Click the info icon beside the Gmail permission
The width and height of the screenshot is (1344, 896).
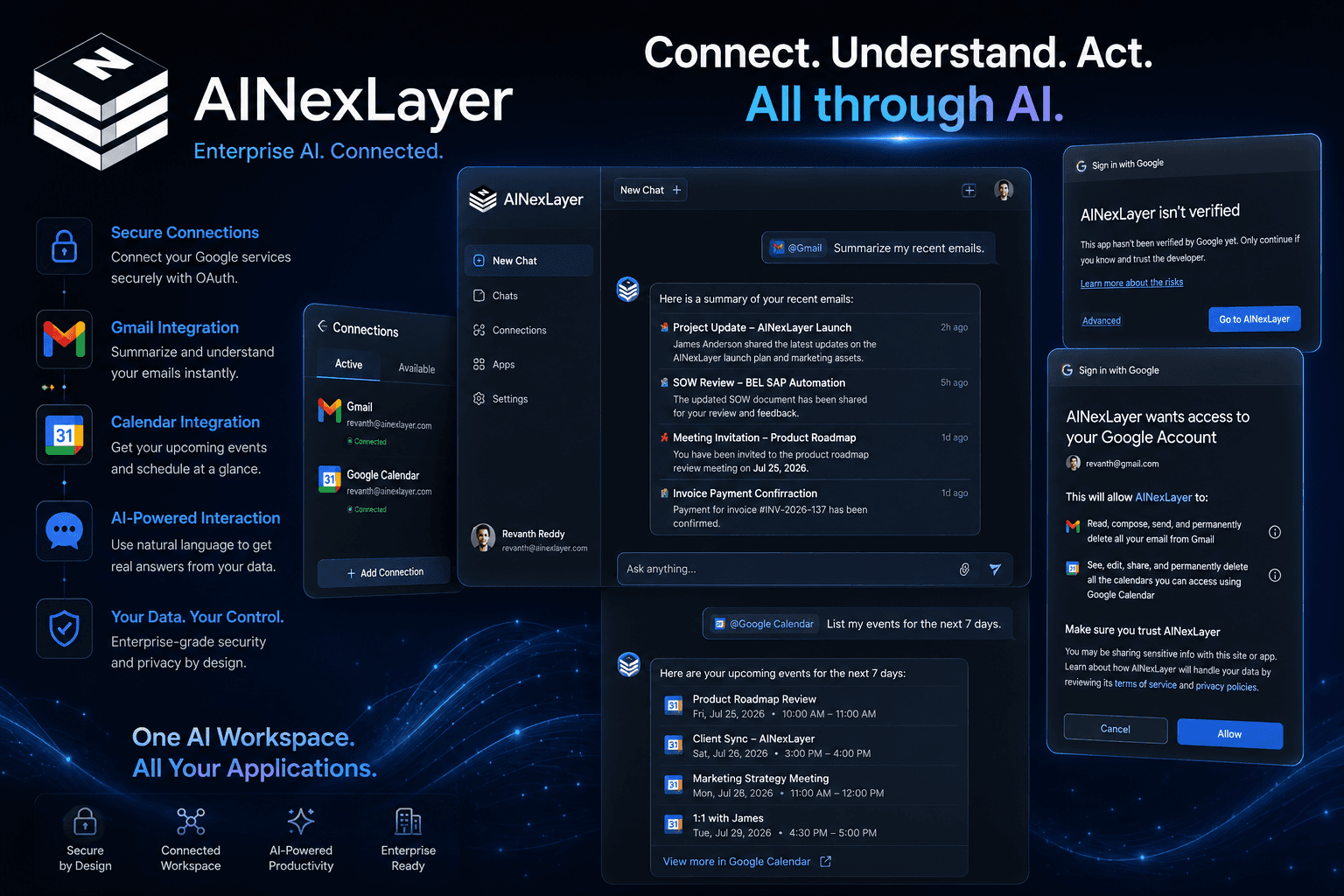1275,532
